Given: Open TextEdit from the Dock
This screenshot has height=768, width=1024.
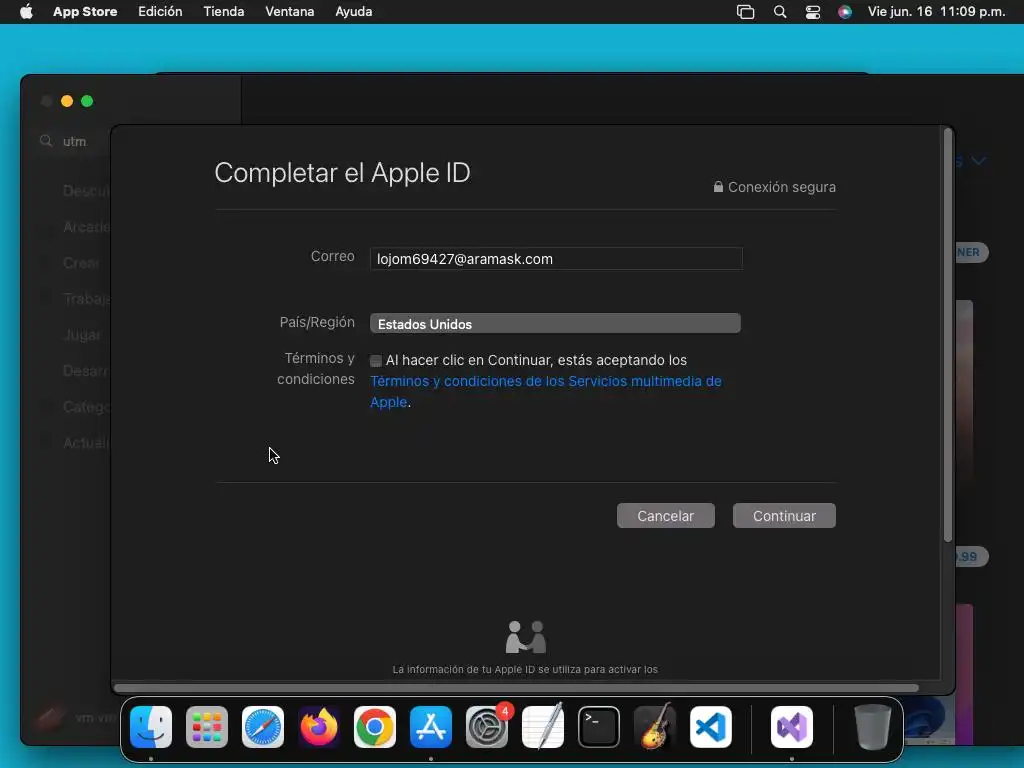Looking at the screenshot, I should [x=543, y=727].
